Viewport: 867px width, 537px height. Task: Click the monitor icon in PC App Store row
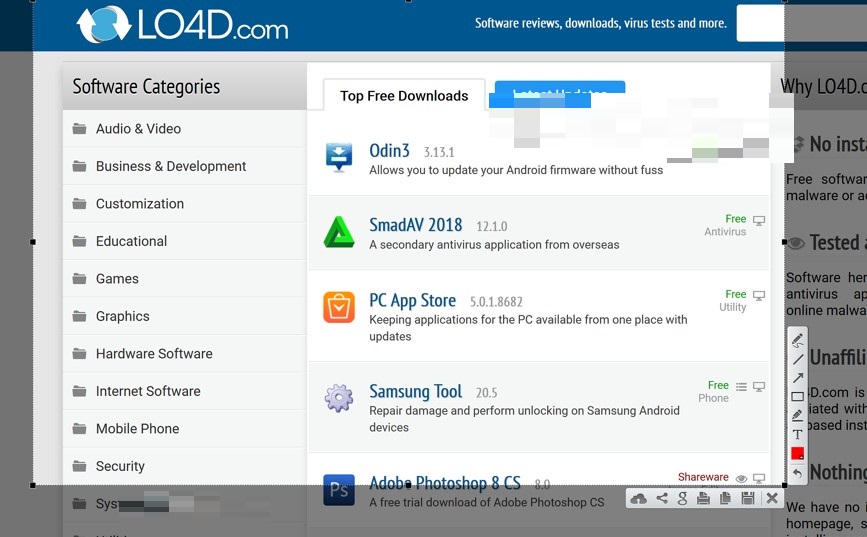(x=759, y=296)
